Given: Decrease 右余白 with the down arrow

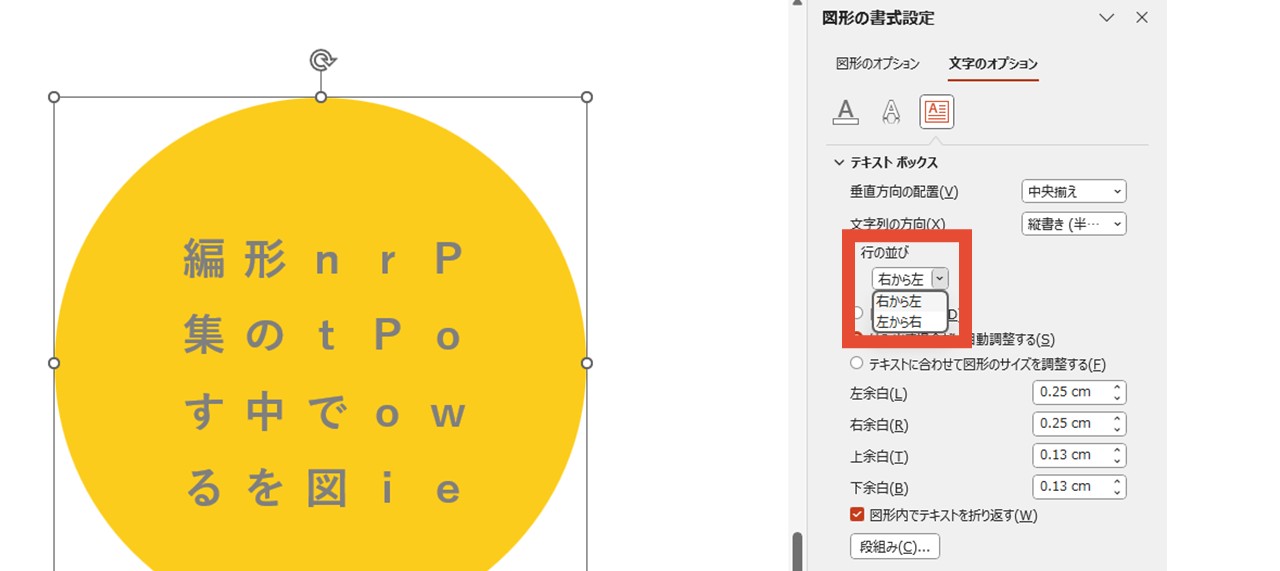Looking at the screenshot, I should [1117, 430].
